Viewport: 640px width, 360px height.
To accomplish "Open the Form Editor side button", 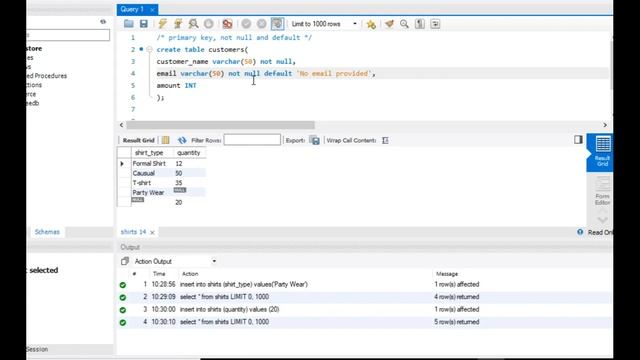I will click(x=602, y=192).
